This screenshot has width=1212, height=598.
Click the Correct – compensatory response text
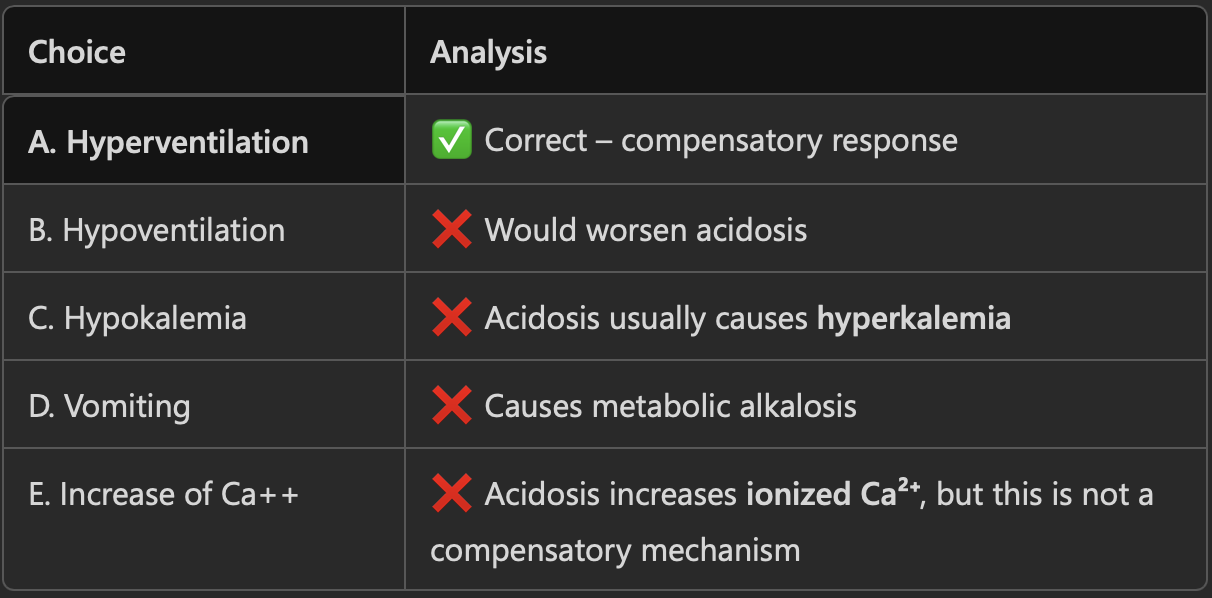(720, 141)
